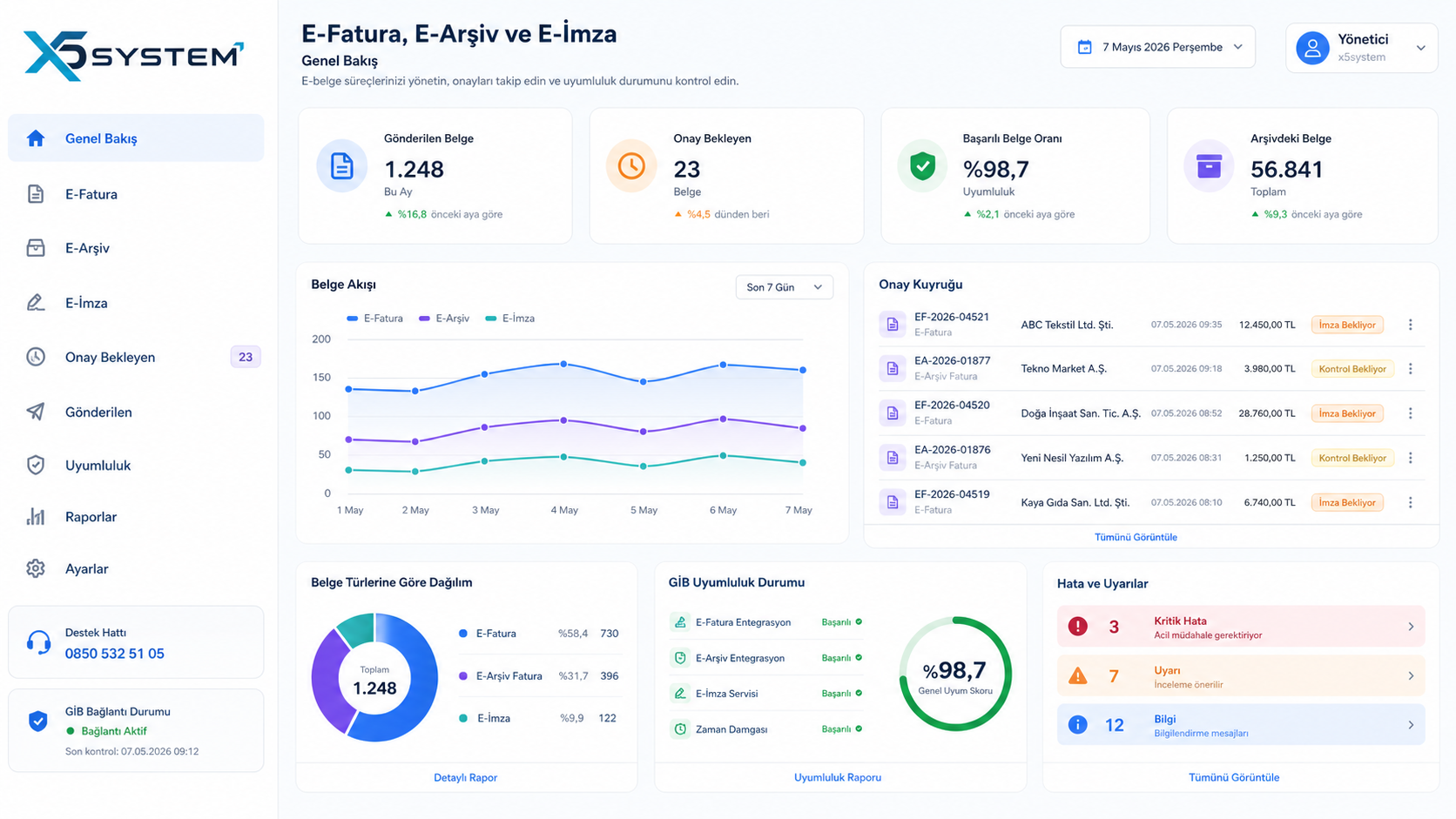Click the Arşivdeki Belge archive box icon
The width and height of the screenshot is (1456, 819).
coord(1209,165)
